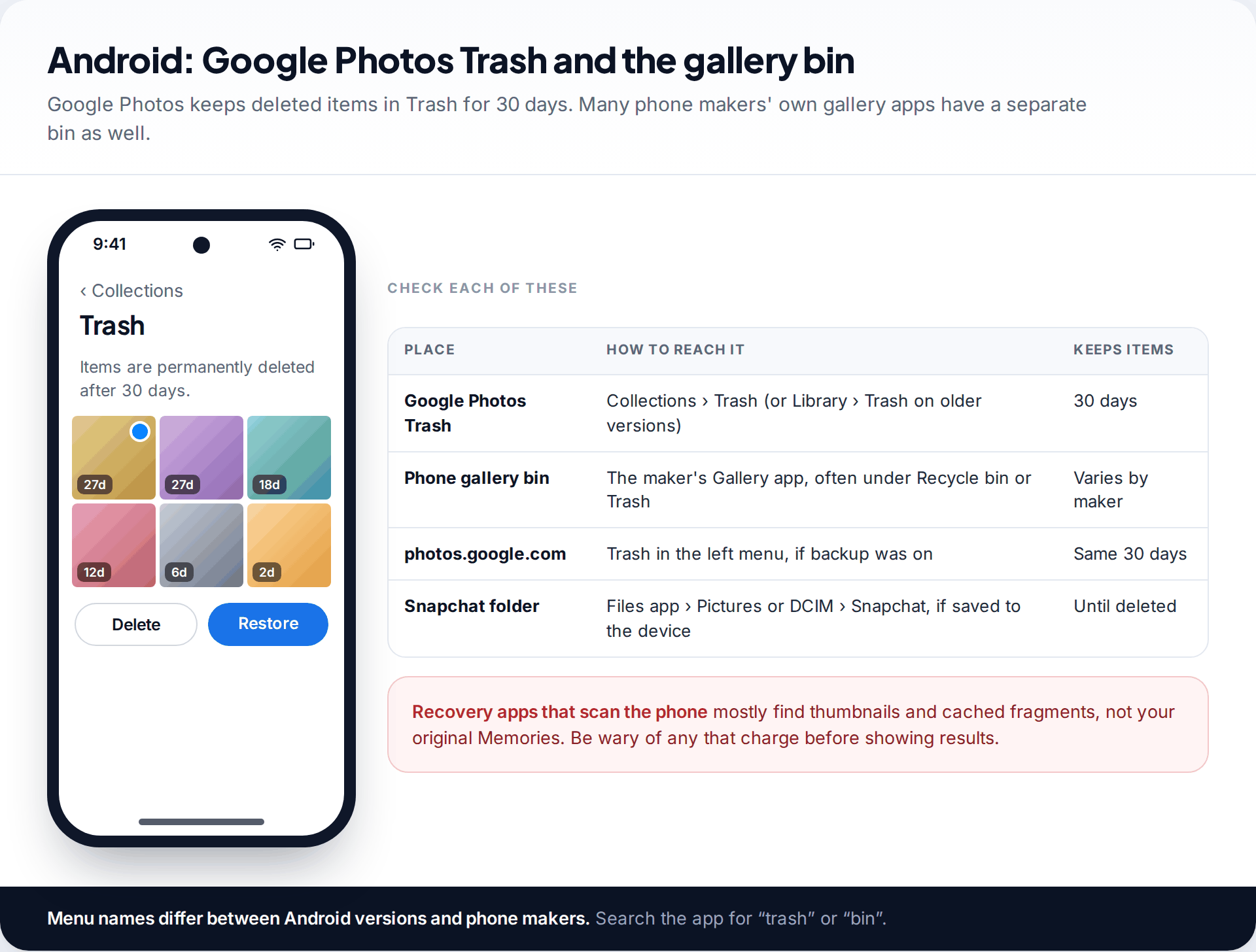Click the footer note about menu names
This screenshot has width=1256, height=952.
pos(466,918)
